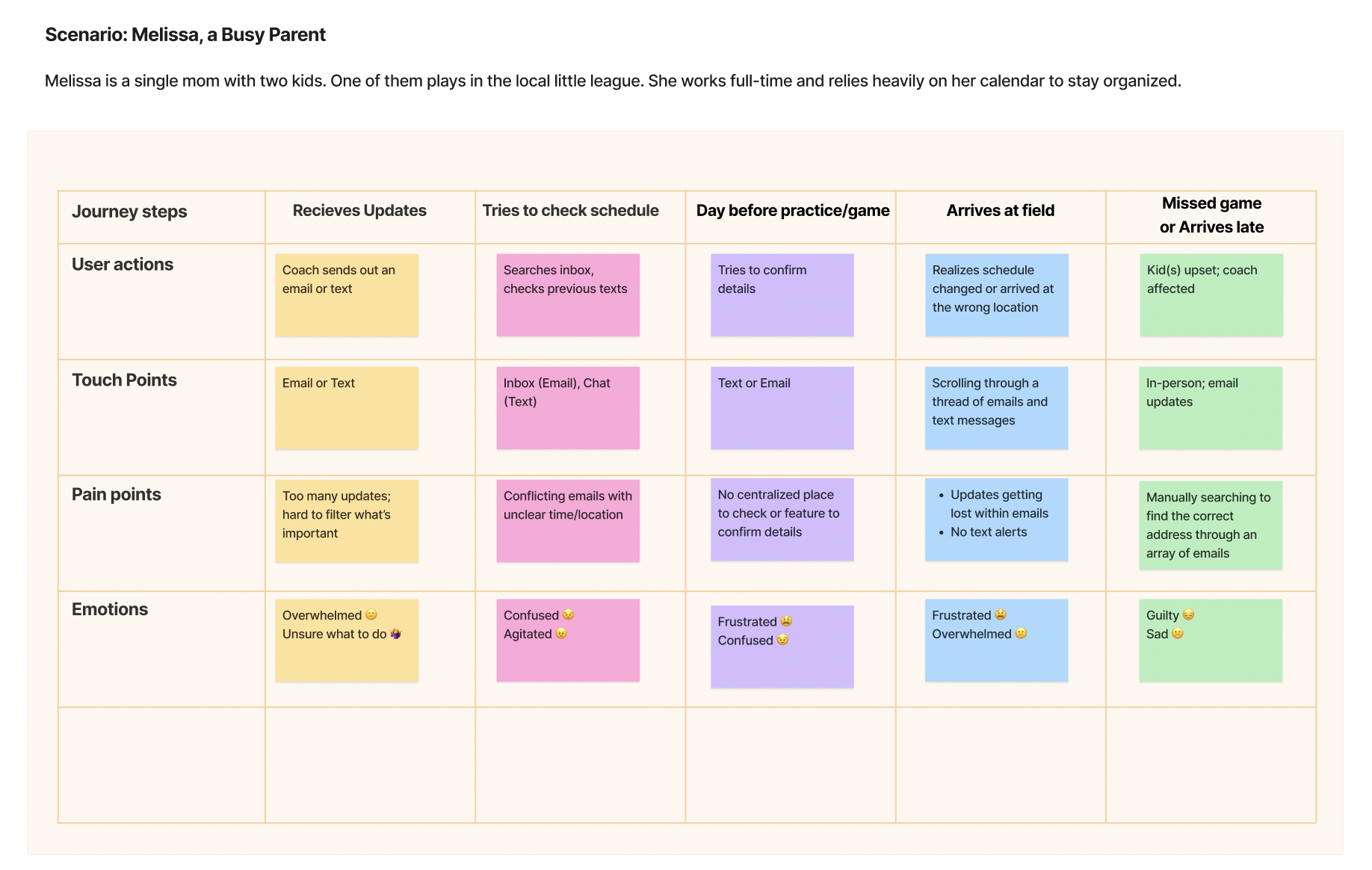Select the "No centralized place" purple note

click(782, 519)
